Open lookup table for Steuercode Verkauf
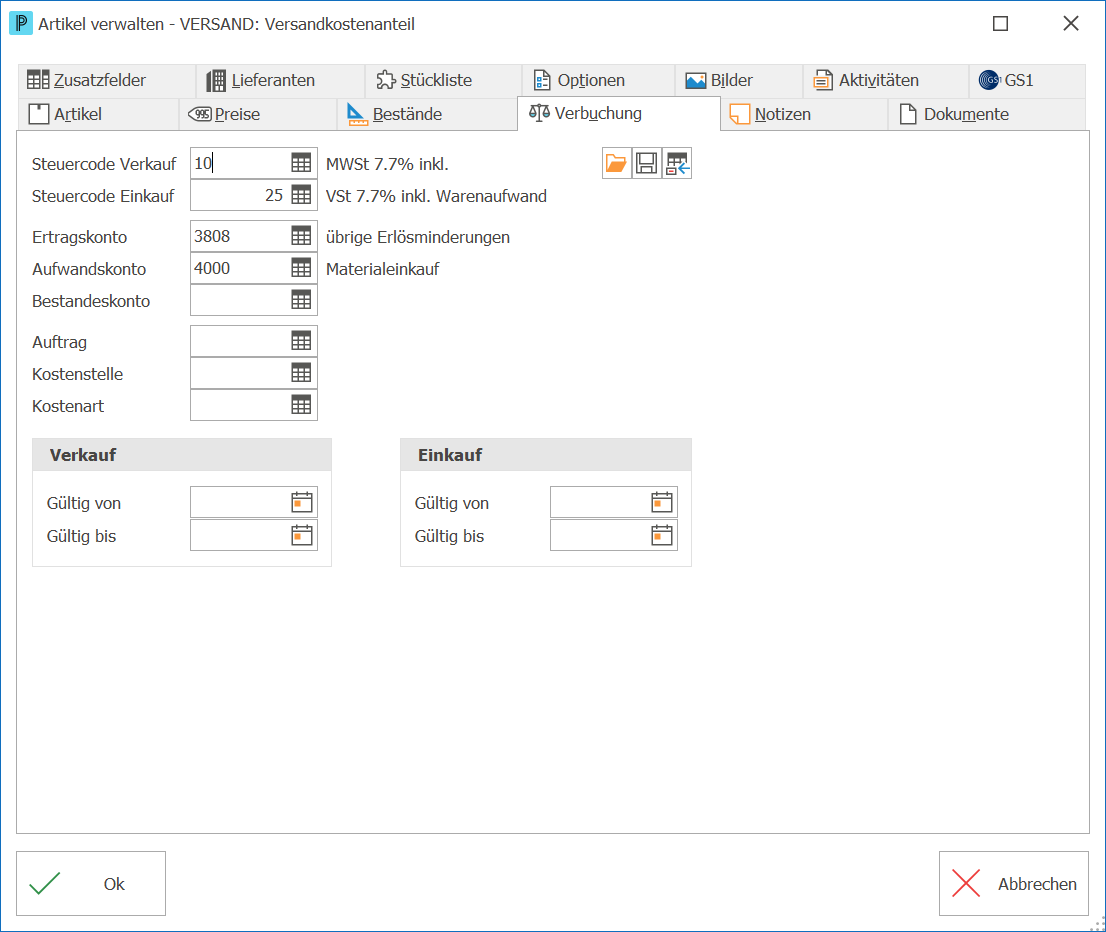 tap(301, 164)
